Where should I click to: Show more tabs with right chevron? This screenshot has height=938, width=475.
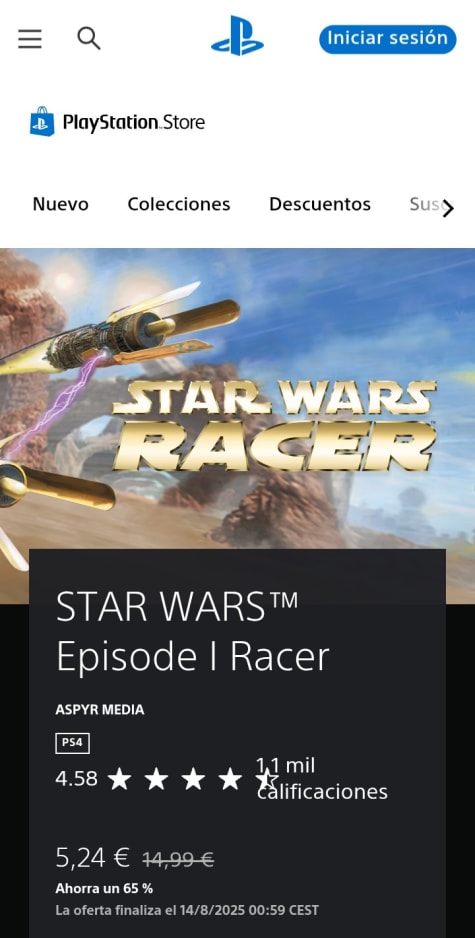pos(448,209)
